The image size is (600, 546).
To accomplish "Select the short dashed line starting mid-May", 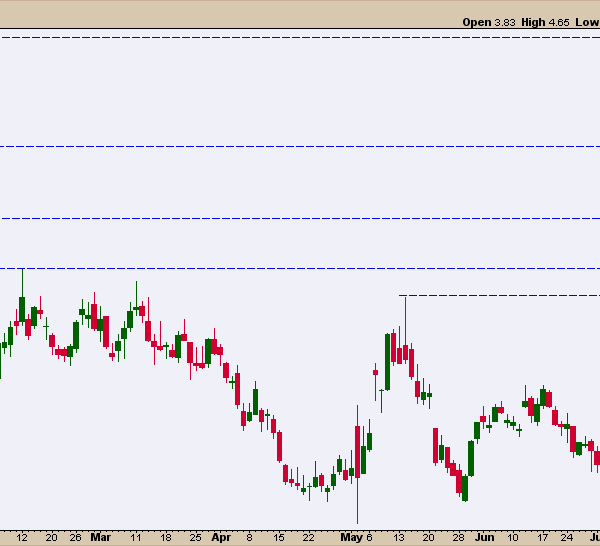I will point(499,295).
